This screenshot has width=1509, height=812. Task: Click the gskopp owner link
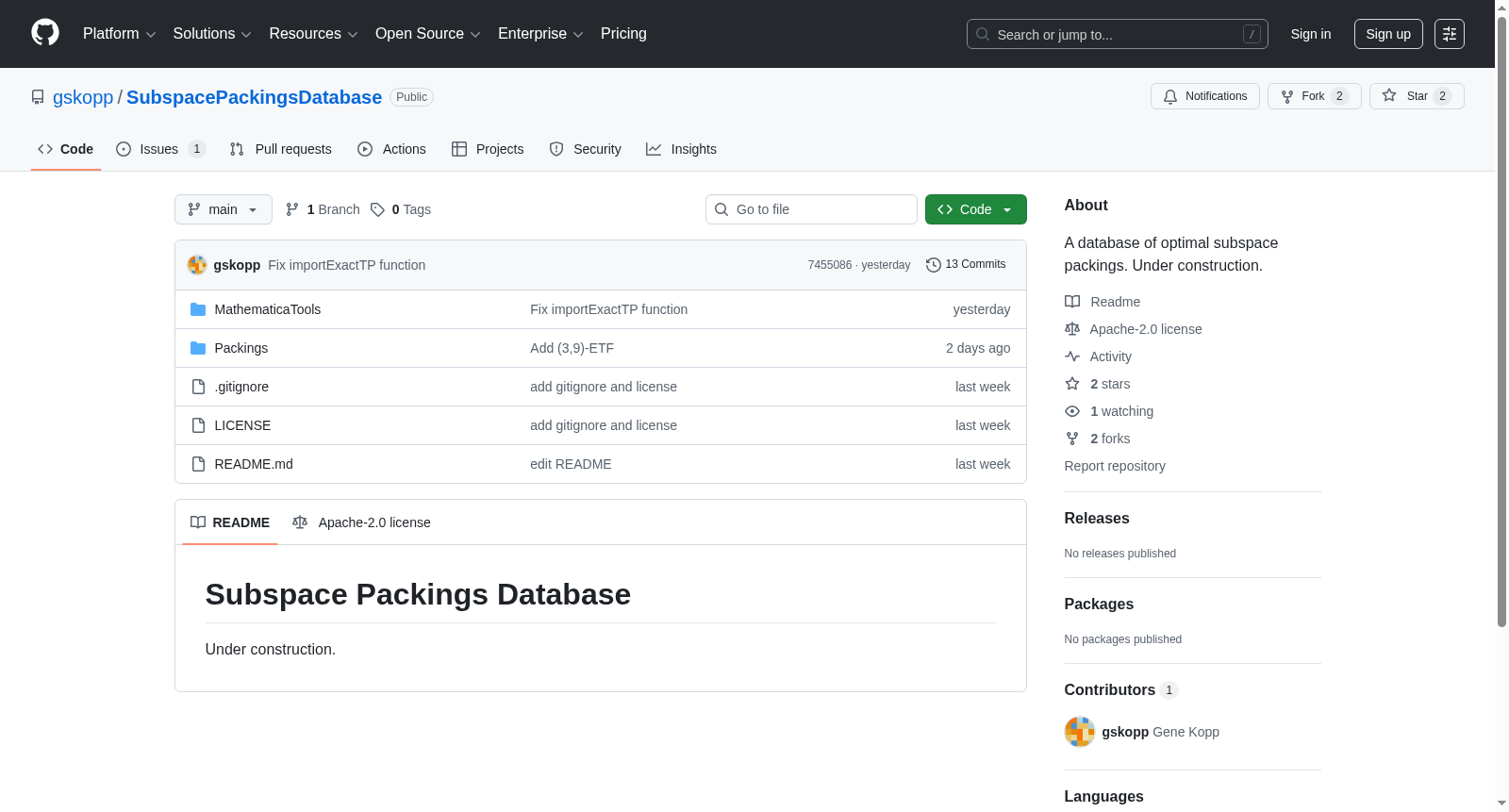click(x=83, y=97)
